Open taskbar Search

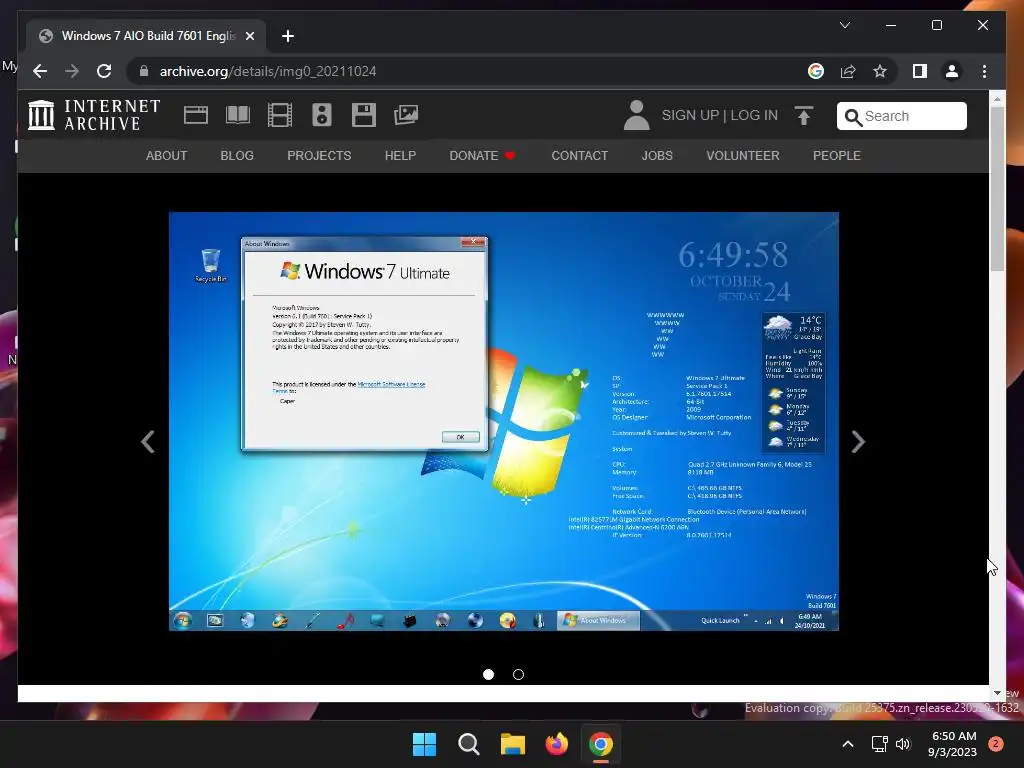469,744
